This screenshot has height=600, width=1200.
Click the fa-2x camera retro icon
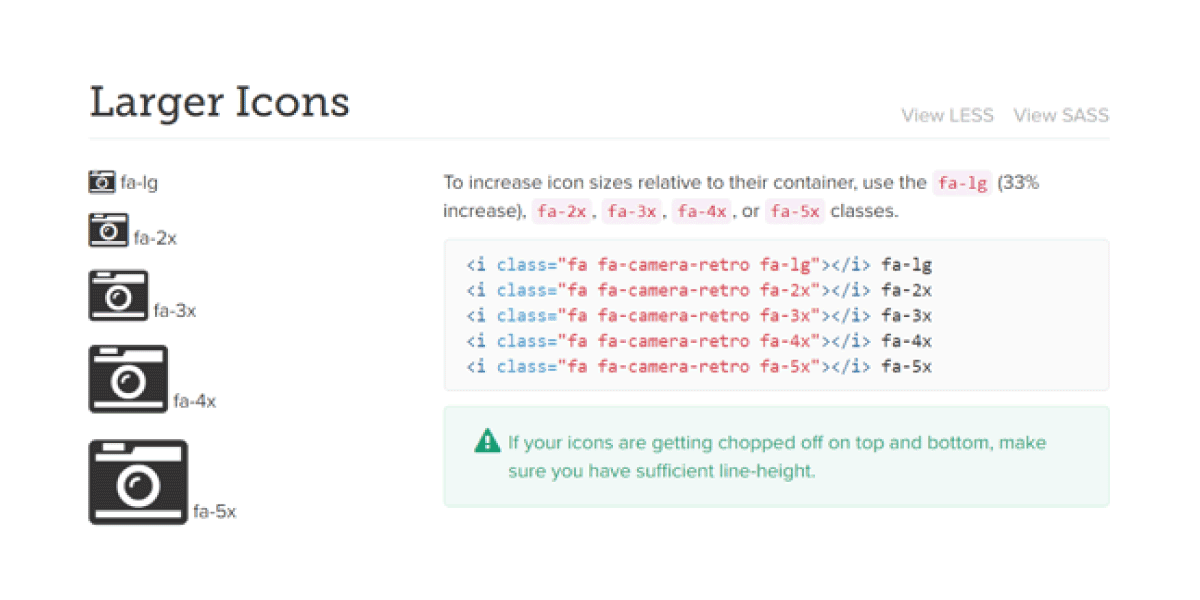[x=109, y=230]
